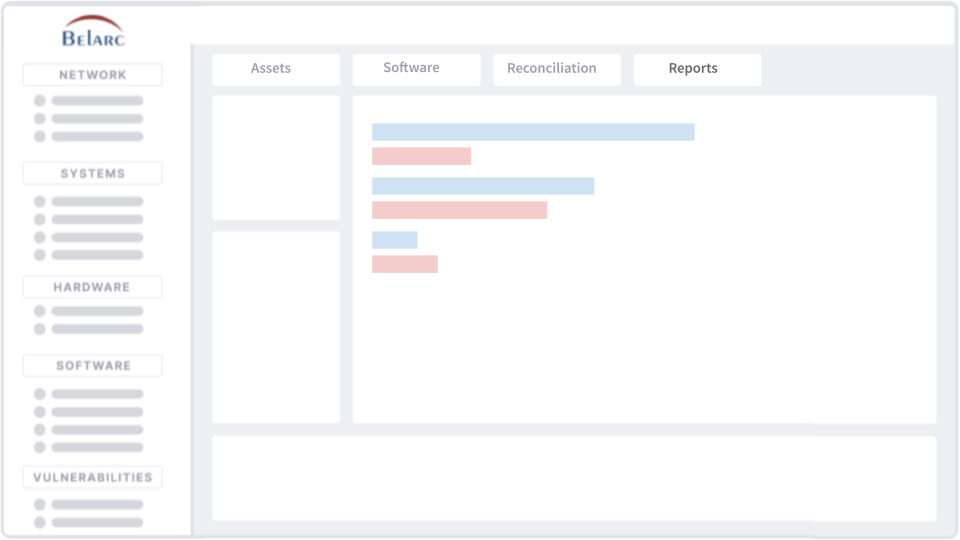
Task: Select the Reconciliation tab
Action: [x=552, y=69]
